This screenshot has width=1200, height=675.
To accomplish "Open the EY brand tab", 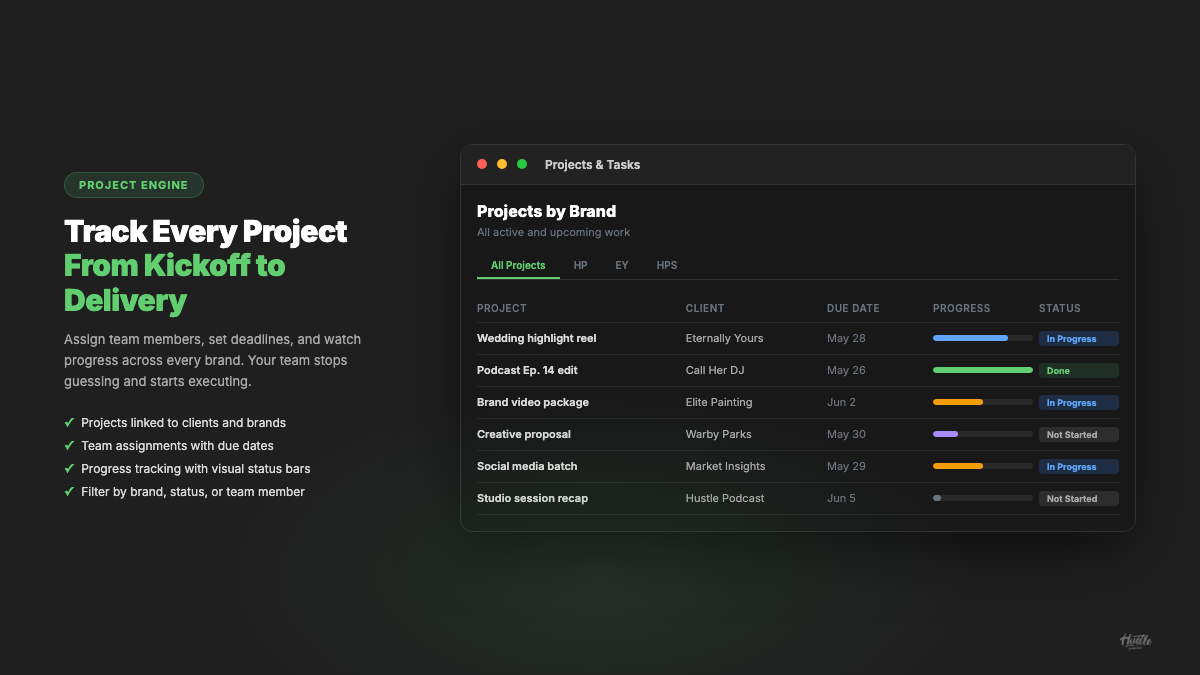I will click(622, 265).
